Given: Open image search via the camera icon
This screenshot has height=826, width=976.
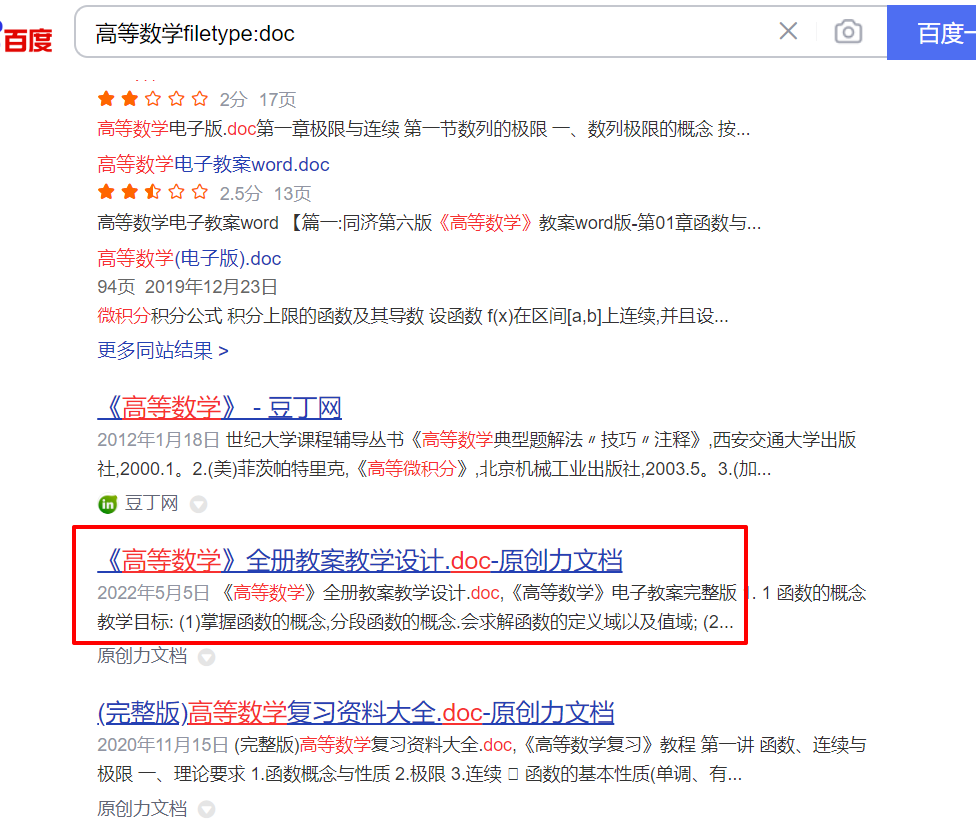Looking at the screenshot, I should 848,31.
